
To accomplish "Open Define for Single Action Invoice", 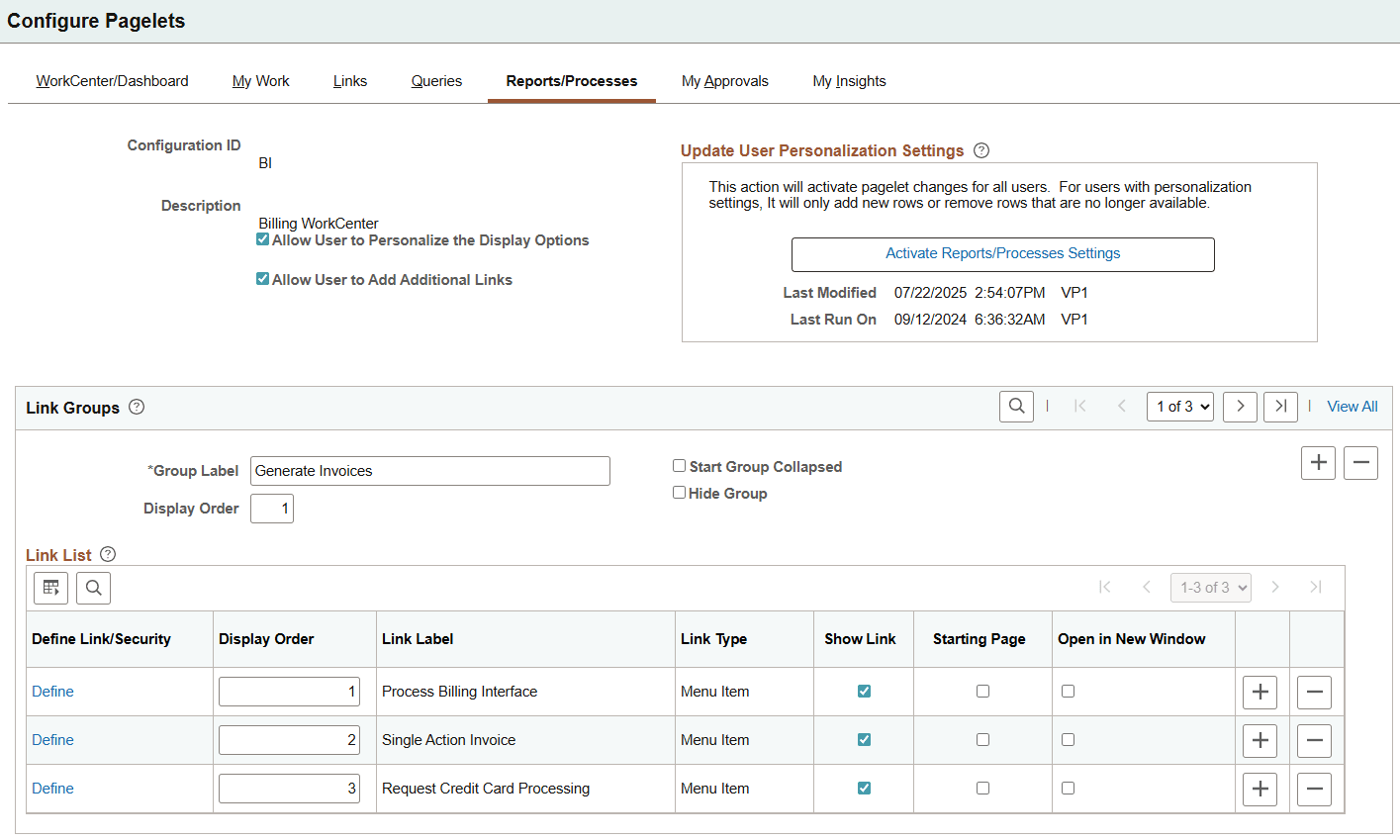I will click(52, 739).
